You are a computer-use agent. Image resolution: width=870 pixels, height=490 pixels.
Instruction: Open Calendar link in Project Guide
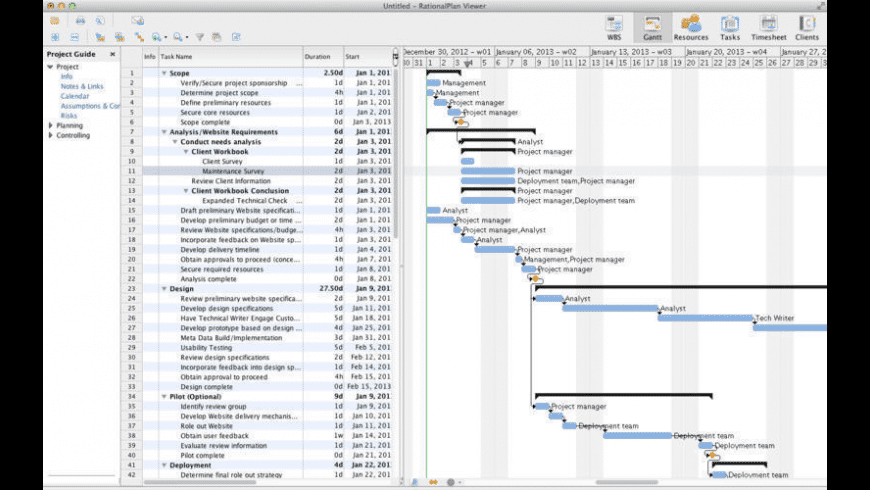[x=74, y=96]
